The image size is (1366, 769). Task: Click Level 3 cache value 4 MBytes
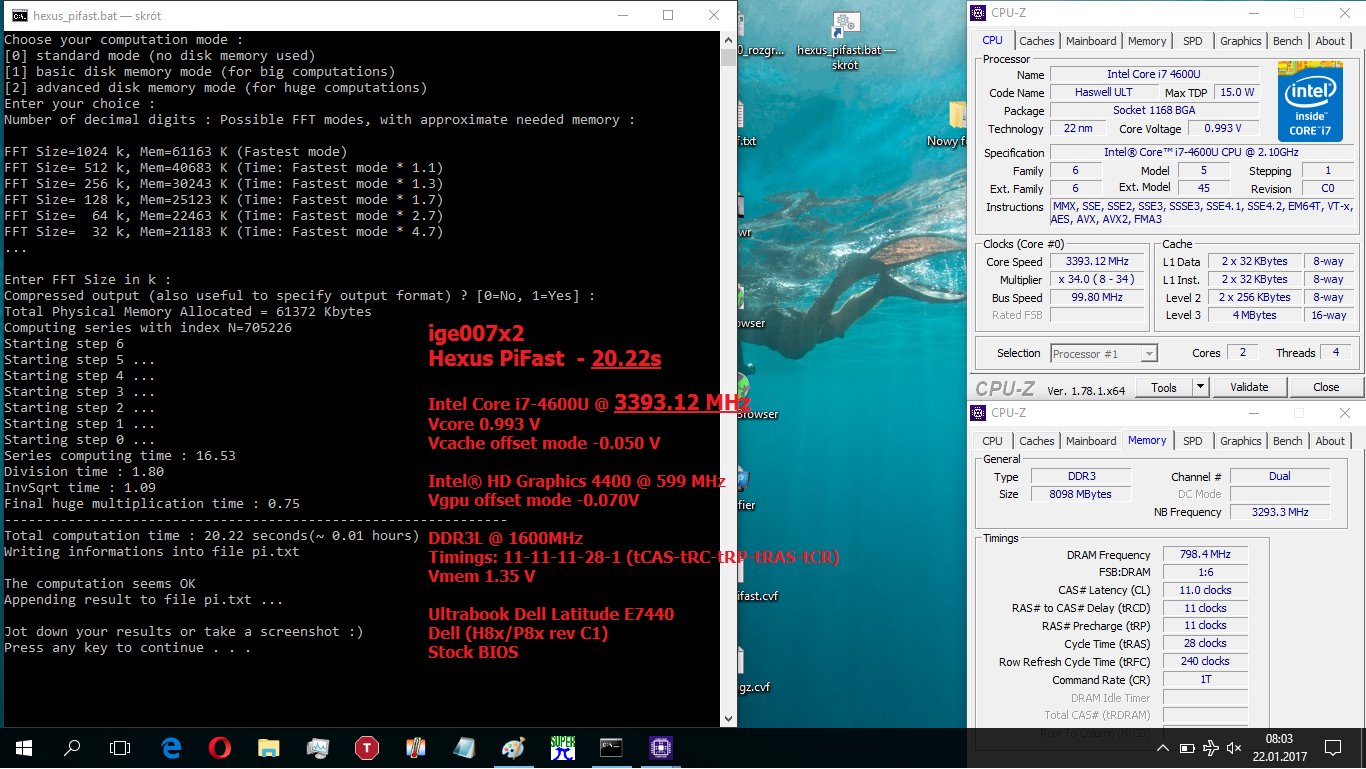pyautogui.click(x=1254, y=315)
